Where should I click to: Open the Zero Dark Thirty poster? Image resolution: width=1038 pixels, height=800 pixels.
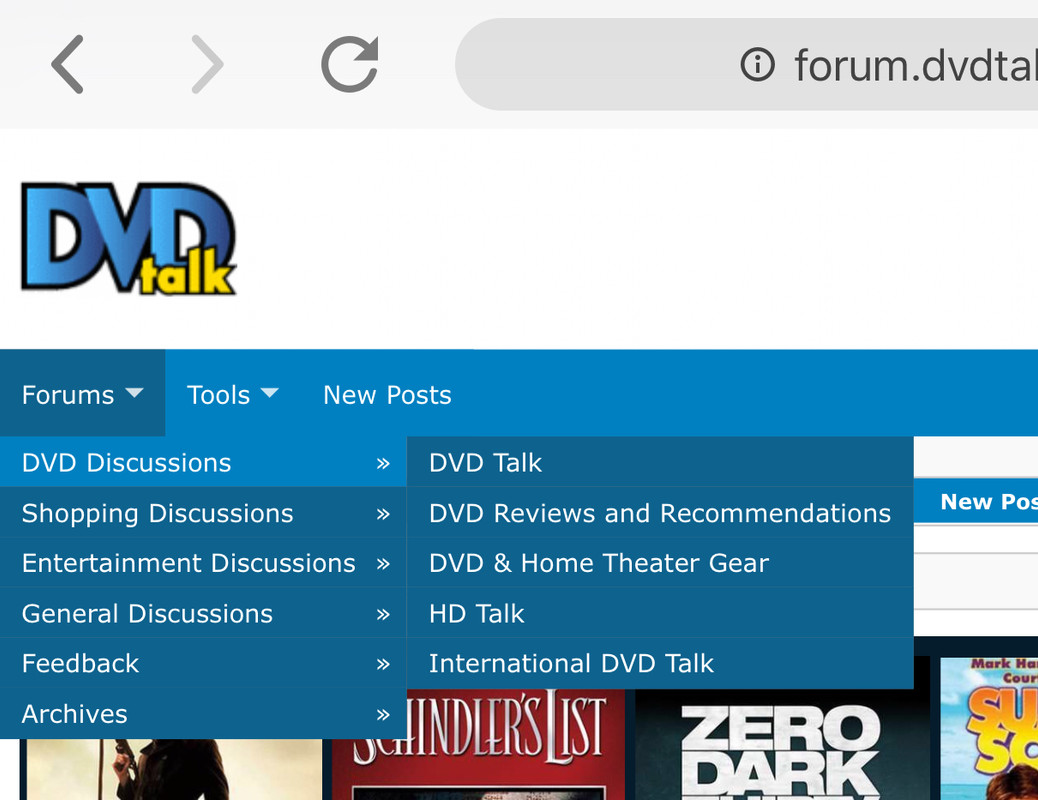[x=782, y=744]
